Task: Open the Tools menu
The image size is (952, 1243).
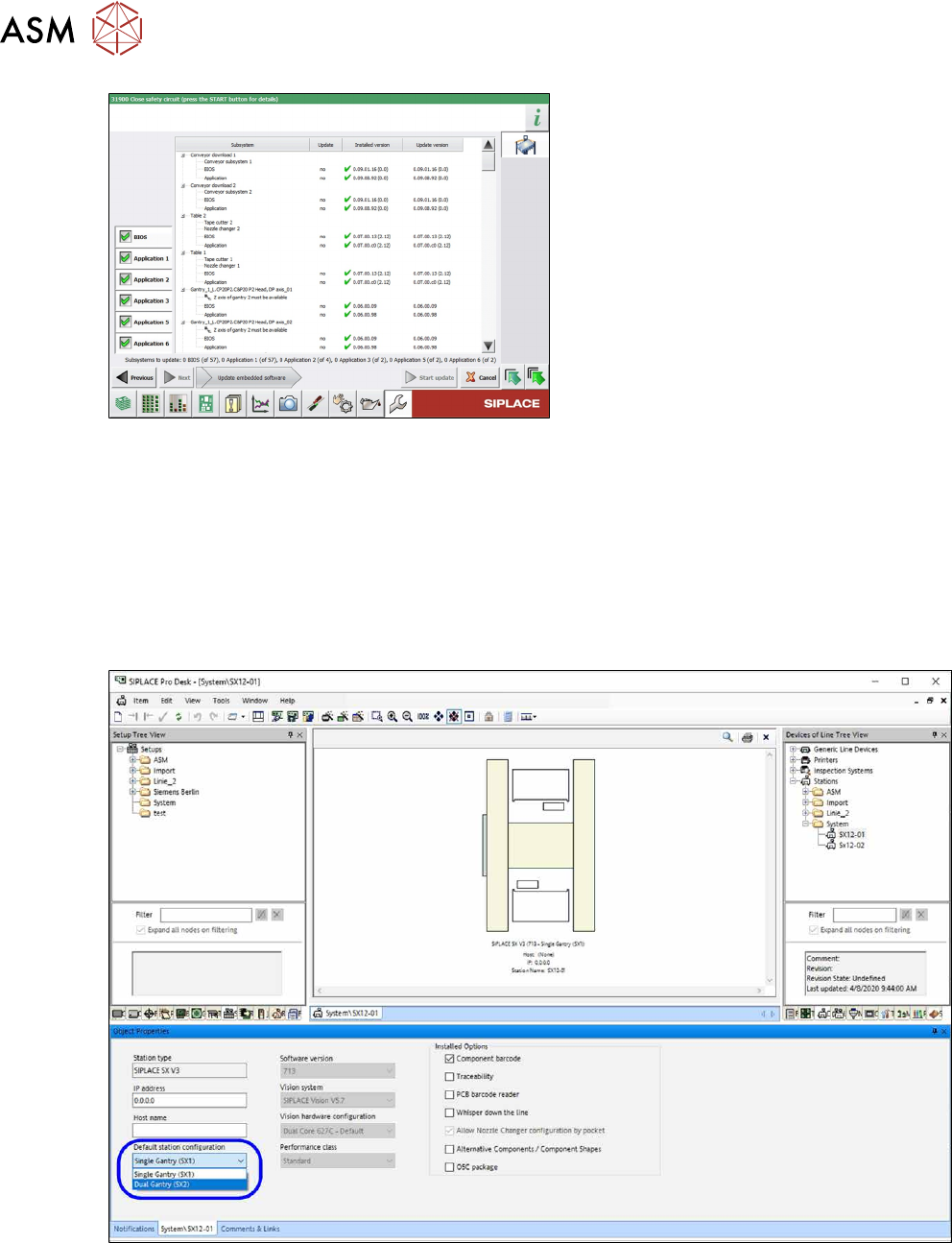Action: (221, 701)
